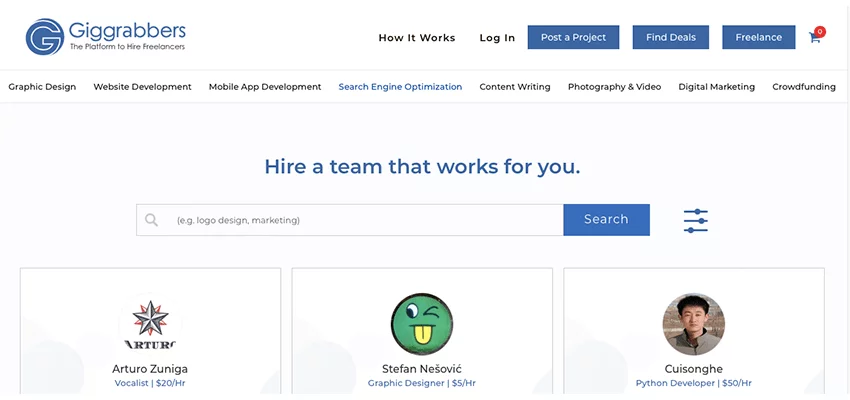Click the Graphic Designer | $5/Hr text

422,383
